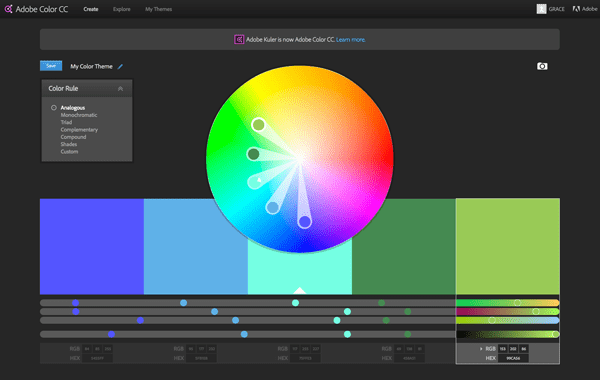
Task: Select the Shades color rule
Action: tap(68, 144)
